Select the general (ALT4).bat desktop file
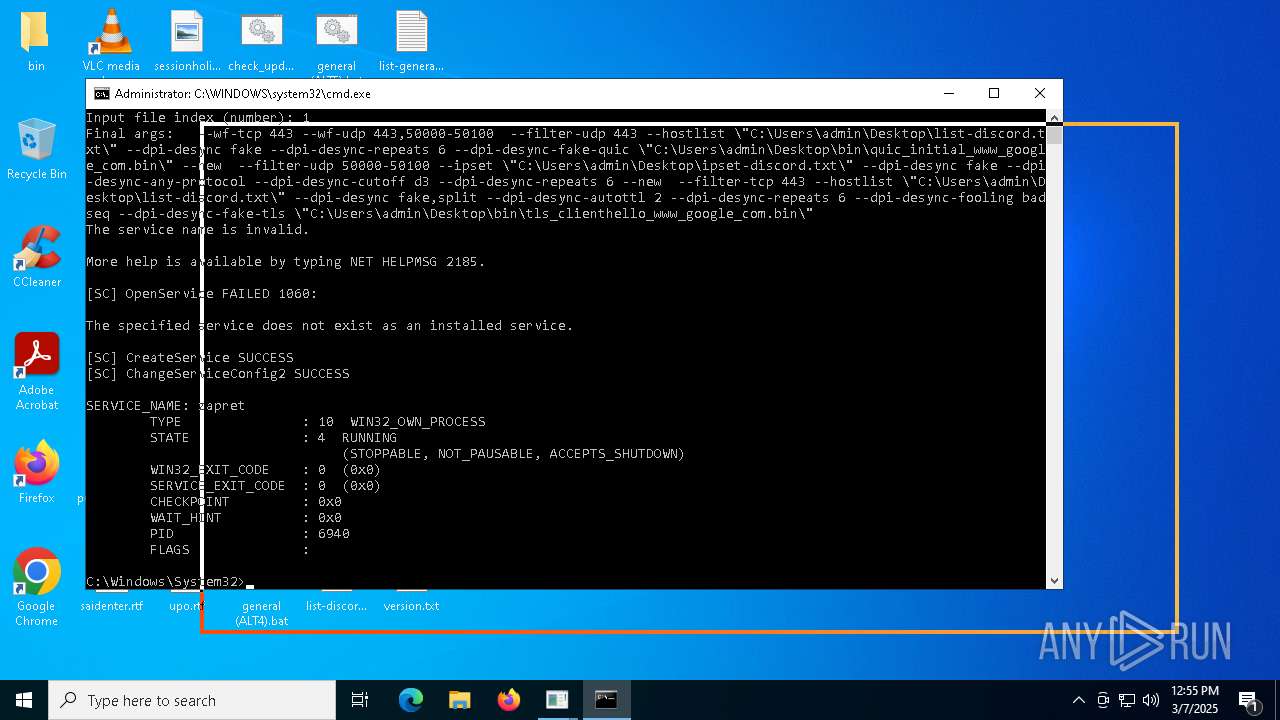Screen dimensions: 1280x720 pyautogui.click(x=261, y=611)
